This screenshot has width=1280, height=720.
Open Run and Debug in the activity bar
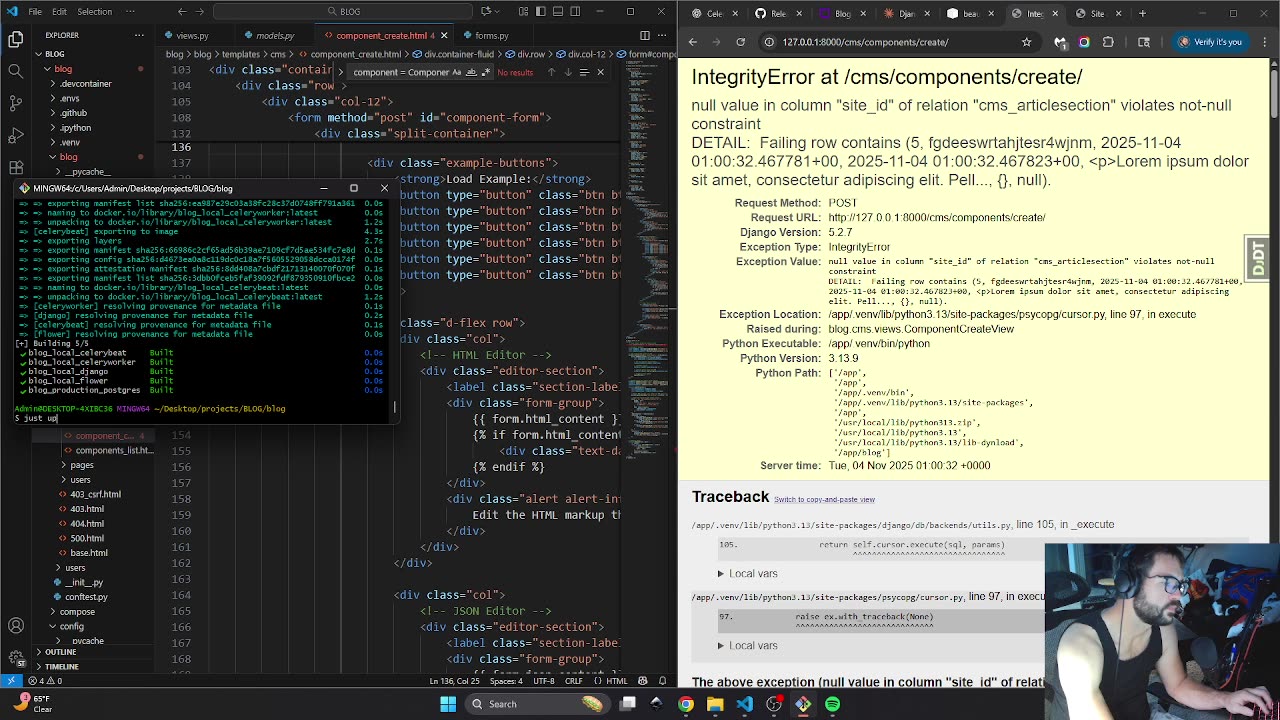pyautogui.click(x=15, y=135)
